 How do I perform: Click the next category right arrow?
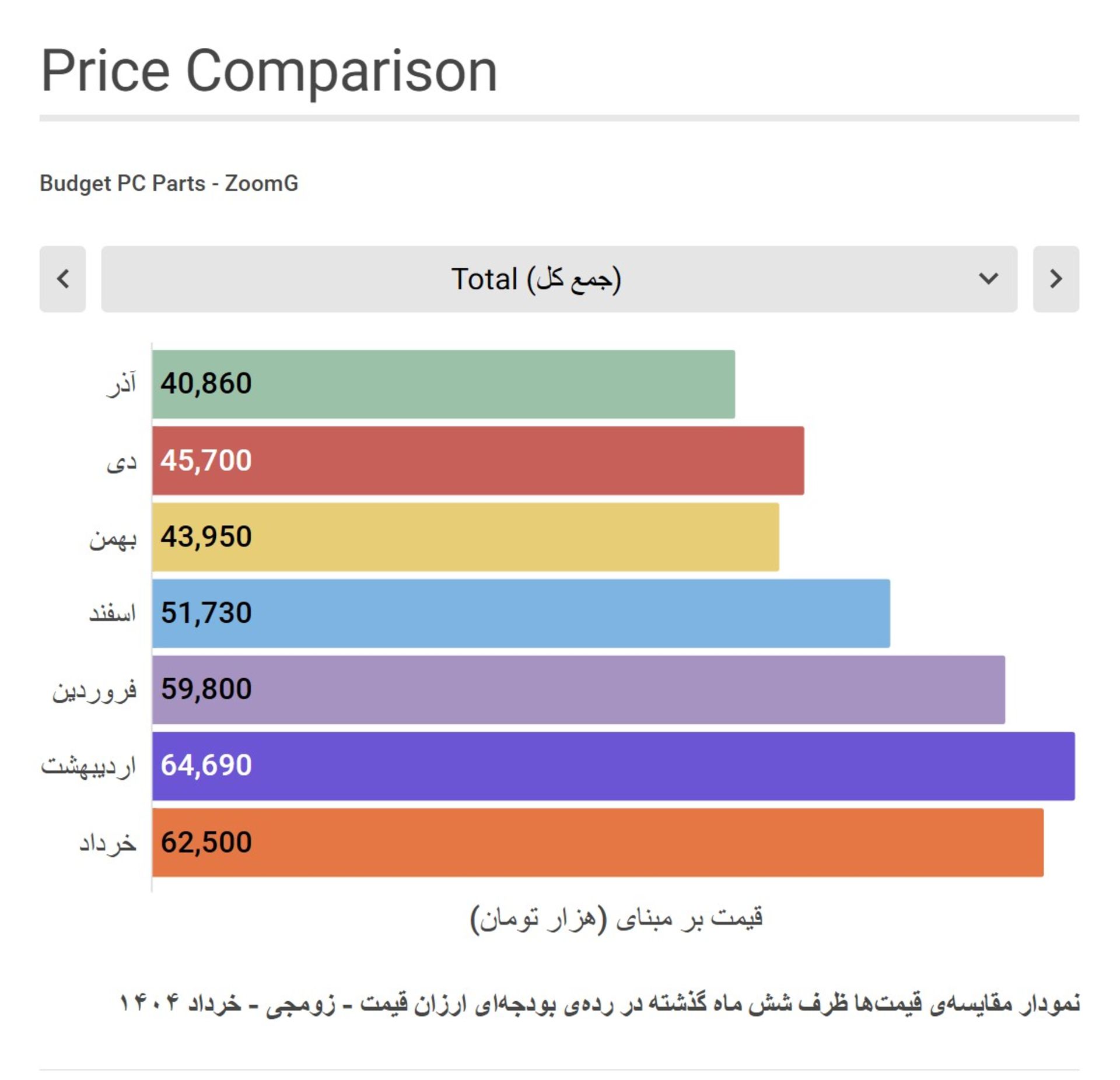coord(1056,279)
